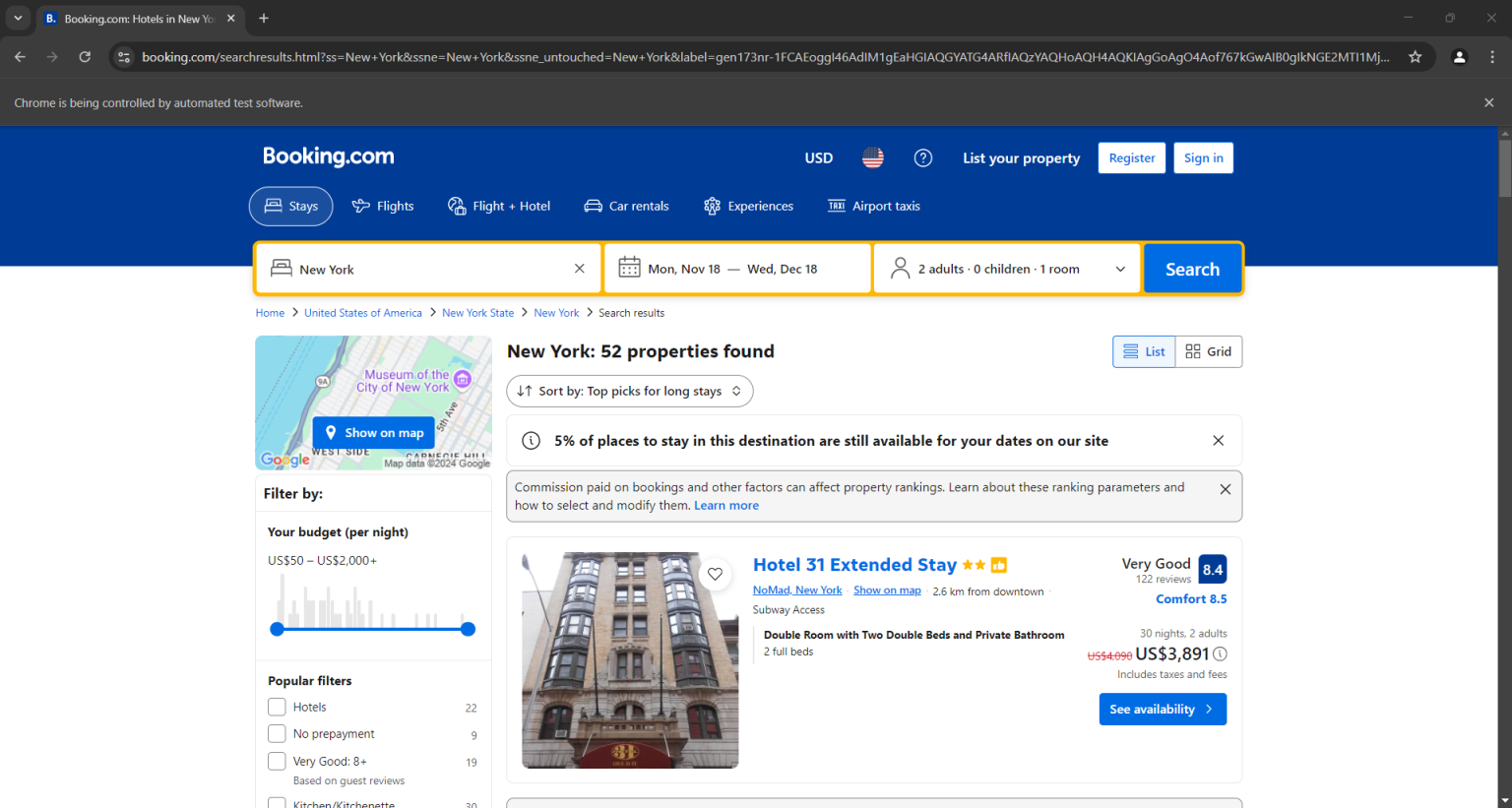Viewport: 1512px width, 808px height.
Task: Switch to the Stays tab
Action: pyautogui.click(x=291, y=206)
